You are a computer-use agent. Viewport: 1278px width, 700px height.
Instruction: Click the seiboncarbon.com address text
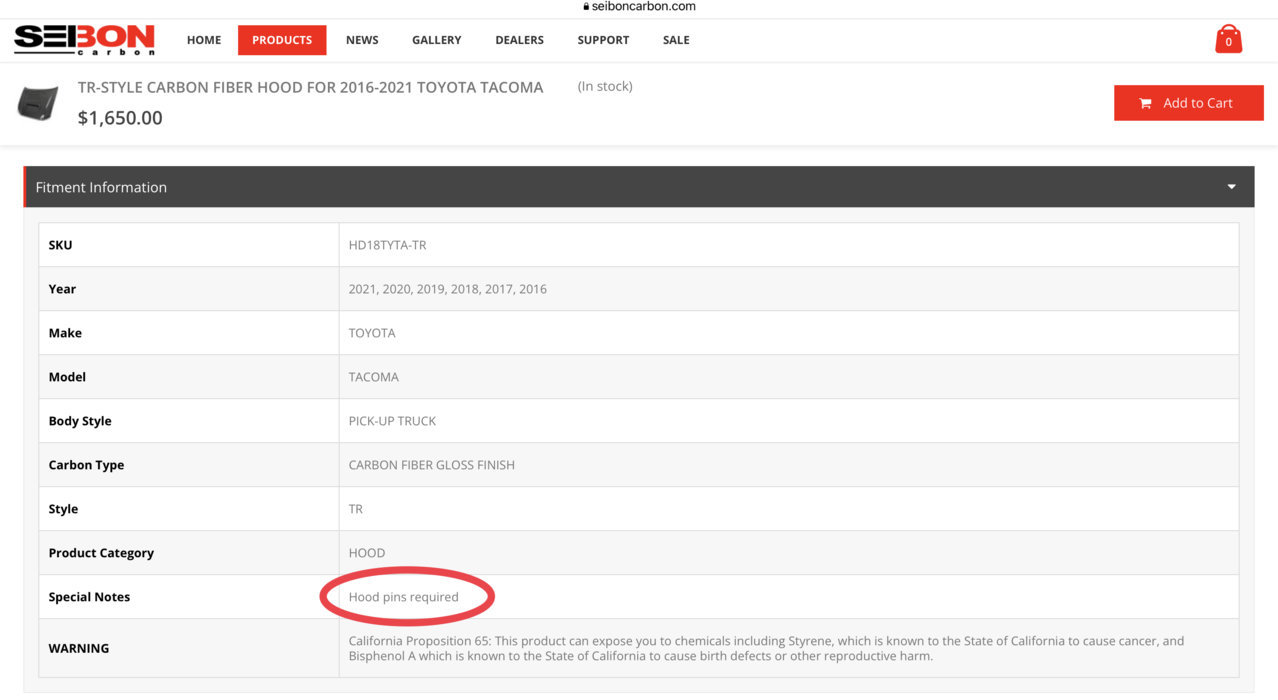click(644, 6)
